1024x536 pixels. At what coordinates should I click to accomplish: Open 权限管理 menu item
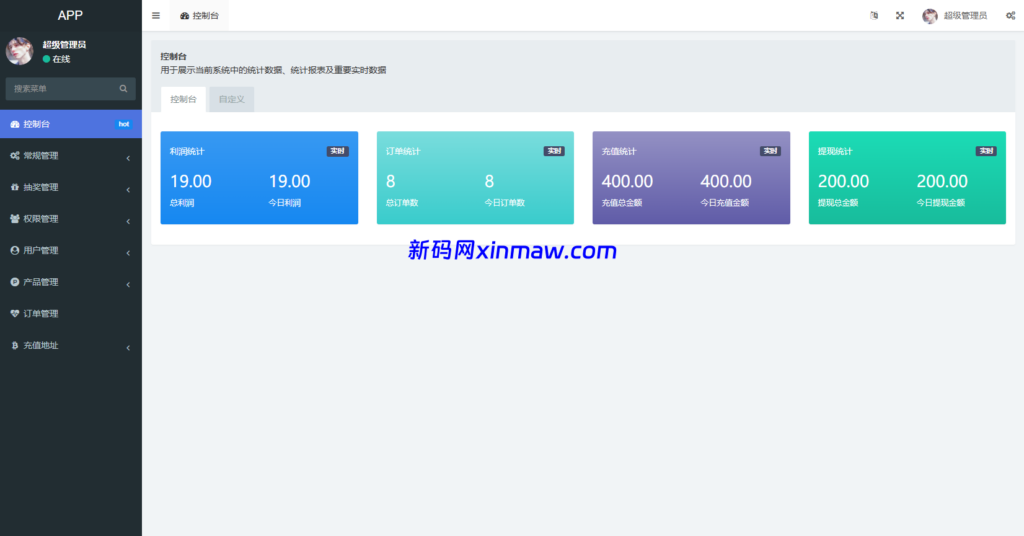tap(71, 219)
